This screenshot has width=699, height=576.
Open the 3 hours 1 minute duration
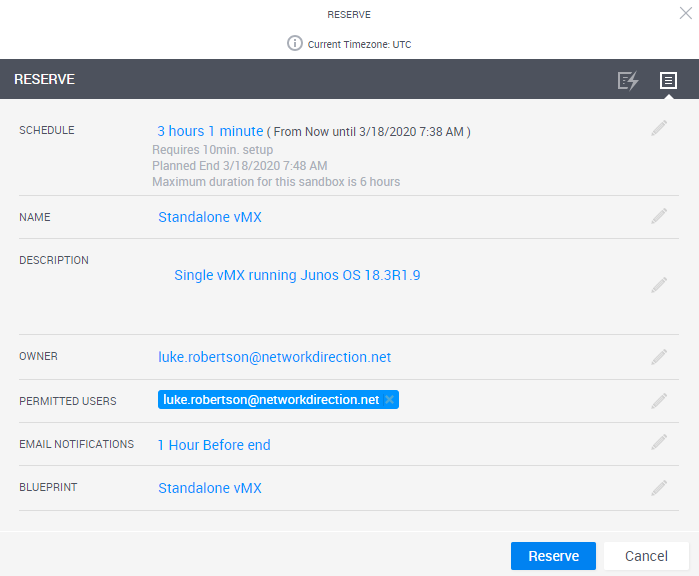(x=210, y=131)
